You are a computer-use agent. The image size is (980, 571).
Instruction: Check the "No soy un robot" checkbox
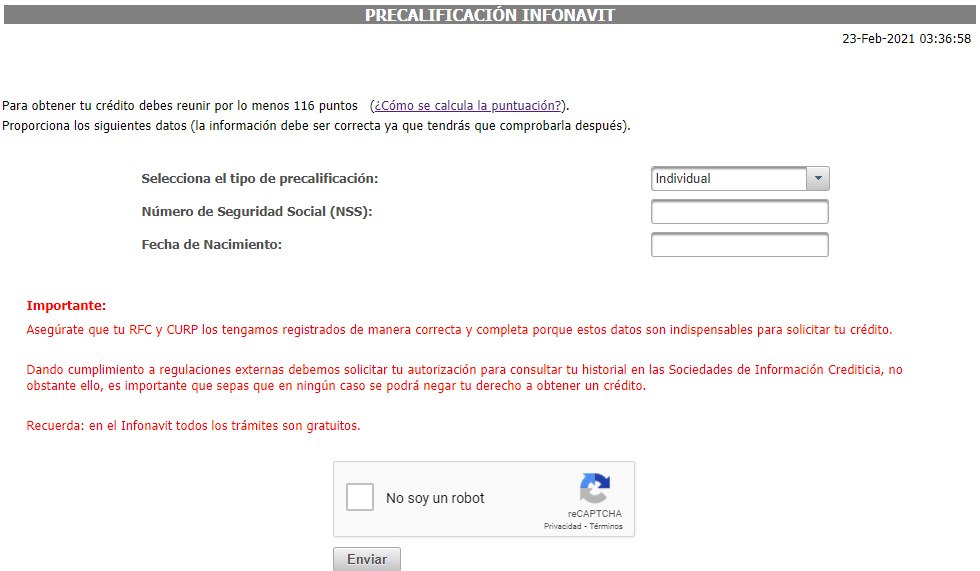360,497
